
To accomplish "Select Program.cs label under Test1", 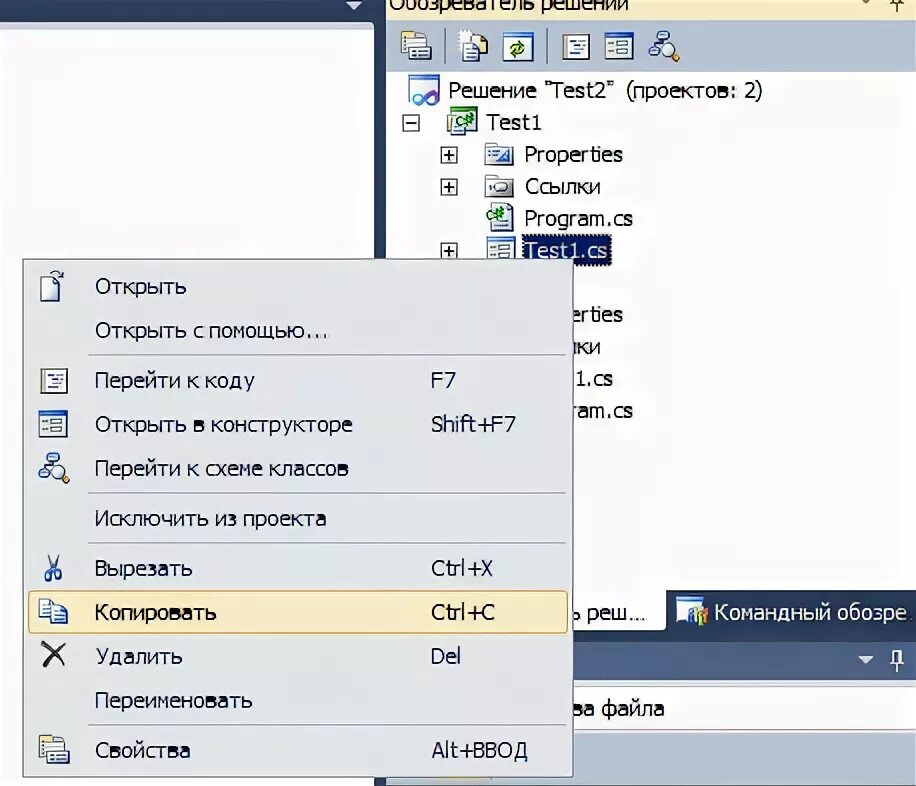I will pos(578,219).
